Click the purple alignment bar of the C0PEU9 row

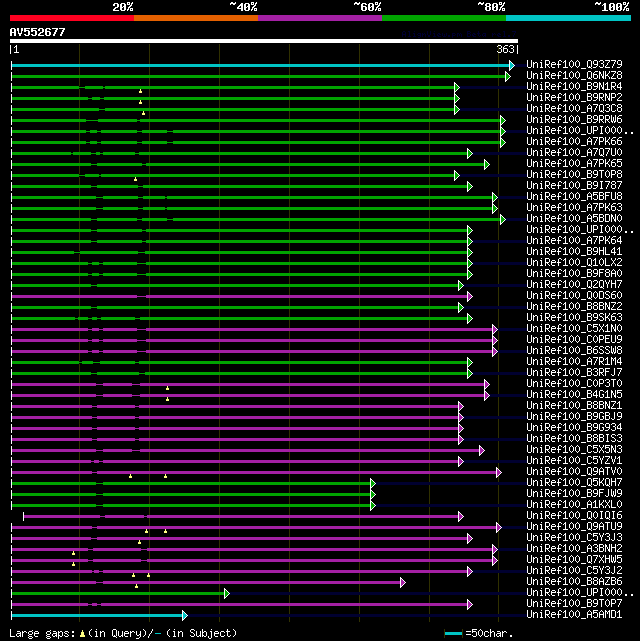[252, 341]
